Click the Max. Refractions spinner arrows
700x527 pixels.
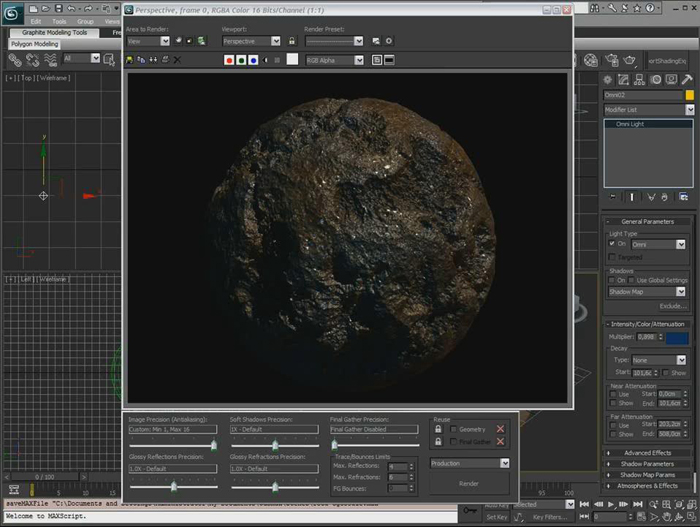[411, 477]
